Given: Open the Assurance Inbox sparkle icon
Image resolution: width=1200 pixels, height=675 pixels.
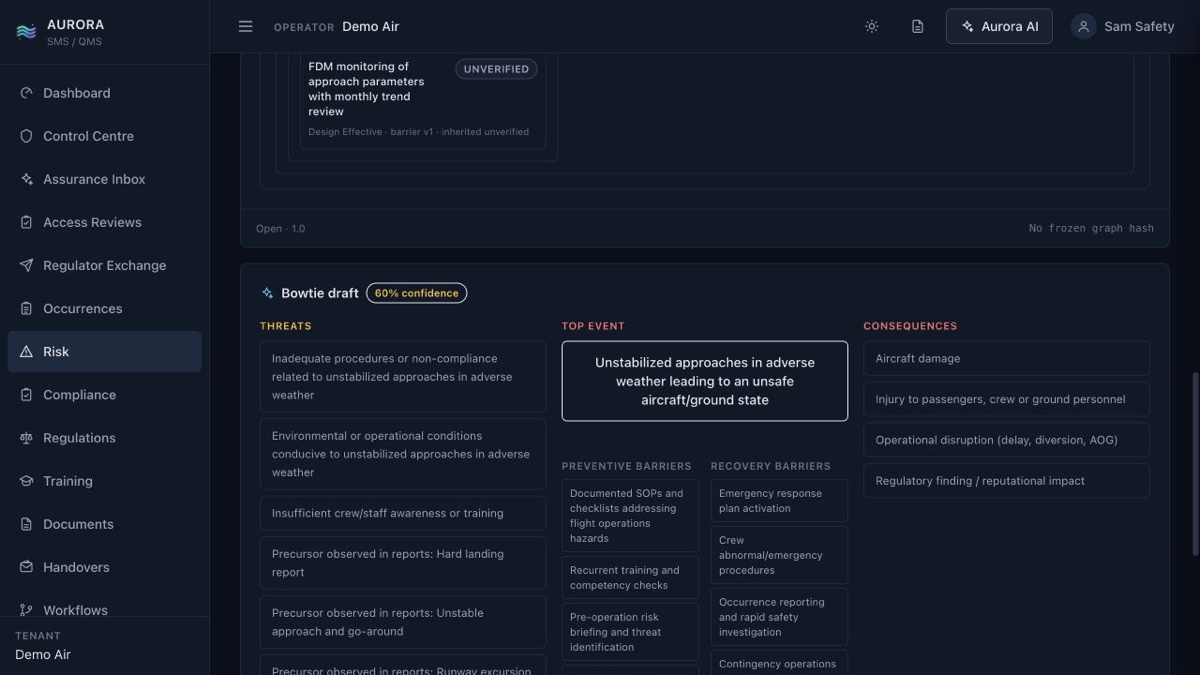Looking at the screenshot, I should click(27, 179).
